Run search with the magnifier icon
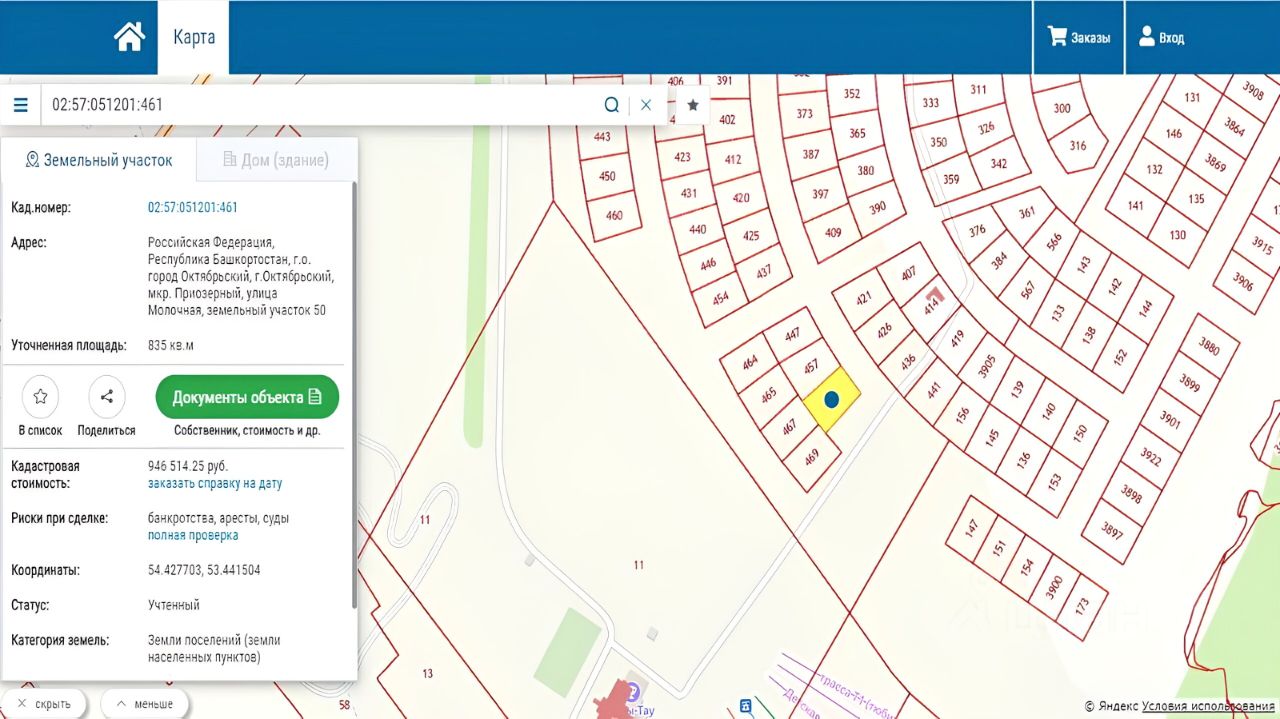The width and height of the screenshot is (1280, 719). pos(612,104)
